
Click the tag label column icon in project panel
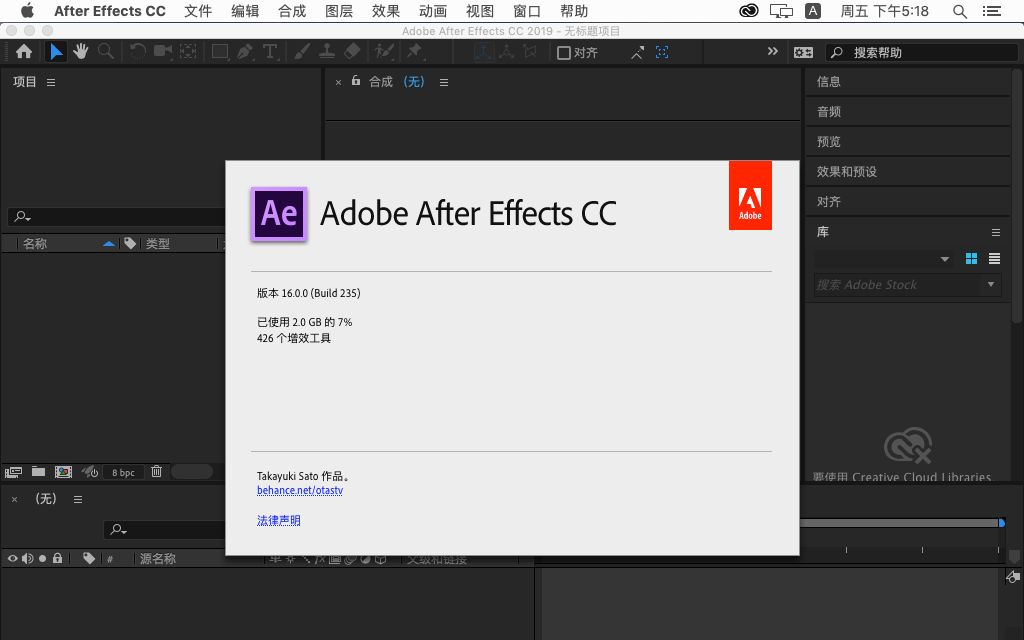click(x=130, y=244)
